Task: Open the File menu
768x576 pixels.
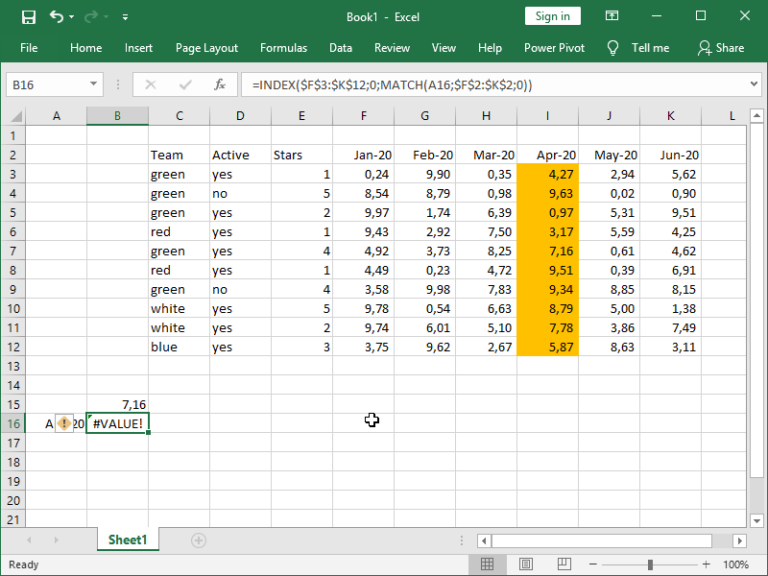Action: coord(28,48)
